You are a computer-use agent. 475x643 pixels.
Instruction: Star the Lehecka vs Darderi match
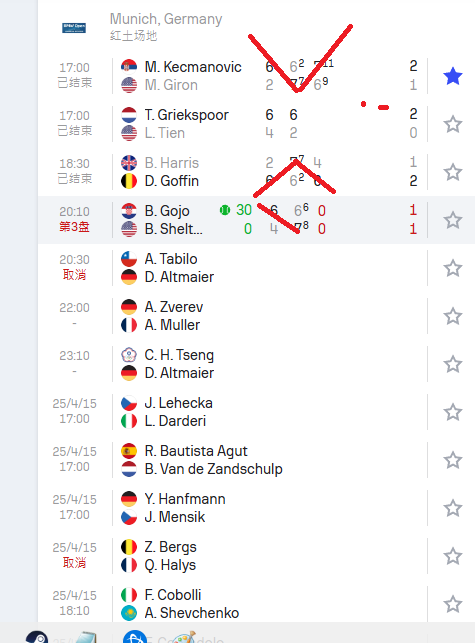click(453, 412)
